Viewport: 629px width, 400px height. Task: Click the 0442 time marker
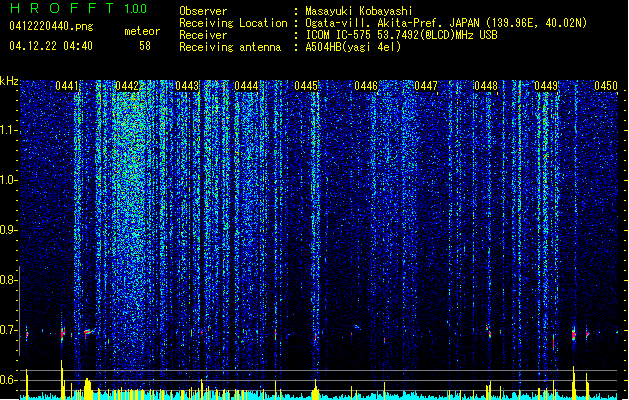click(127, 86)
